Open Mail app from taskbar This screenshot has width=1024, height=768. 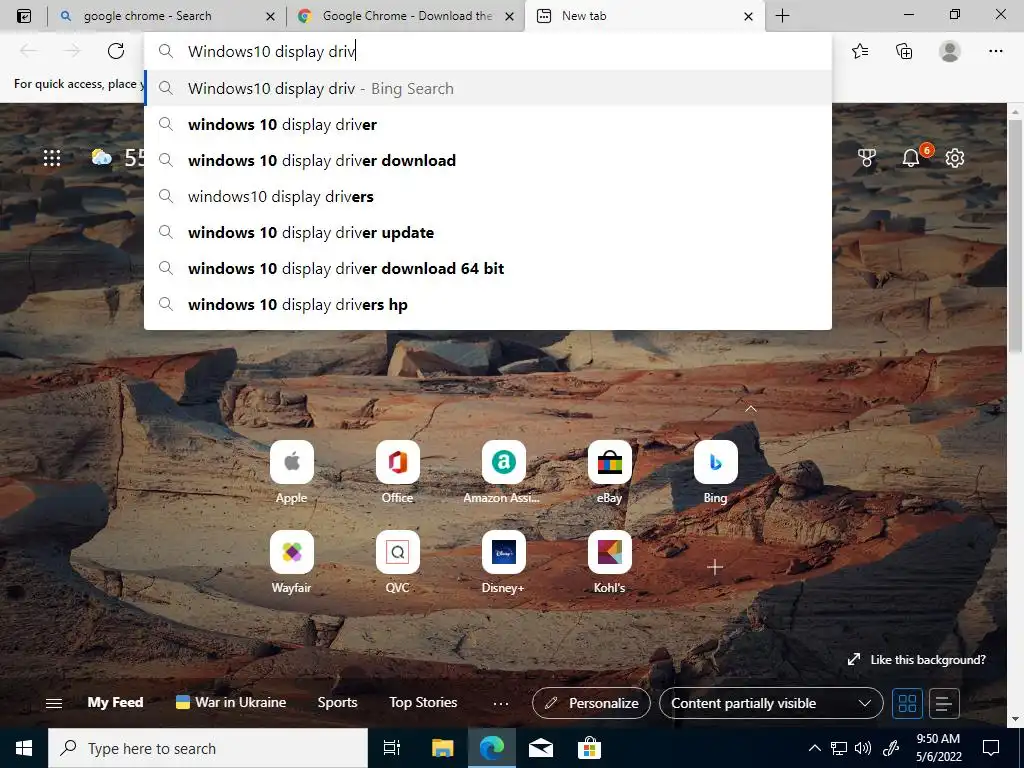(541, 748)
